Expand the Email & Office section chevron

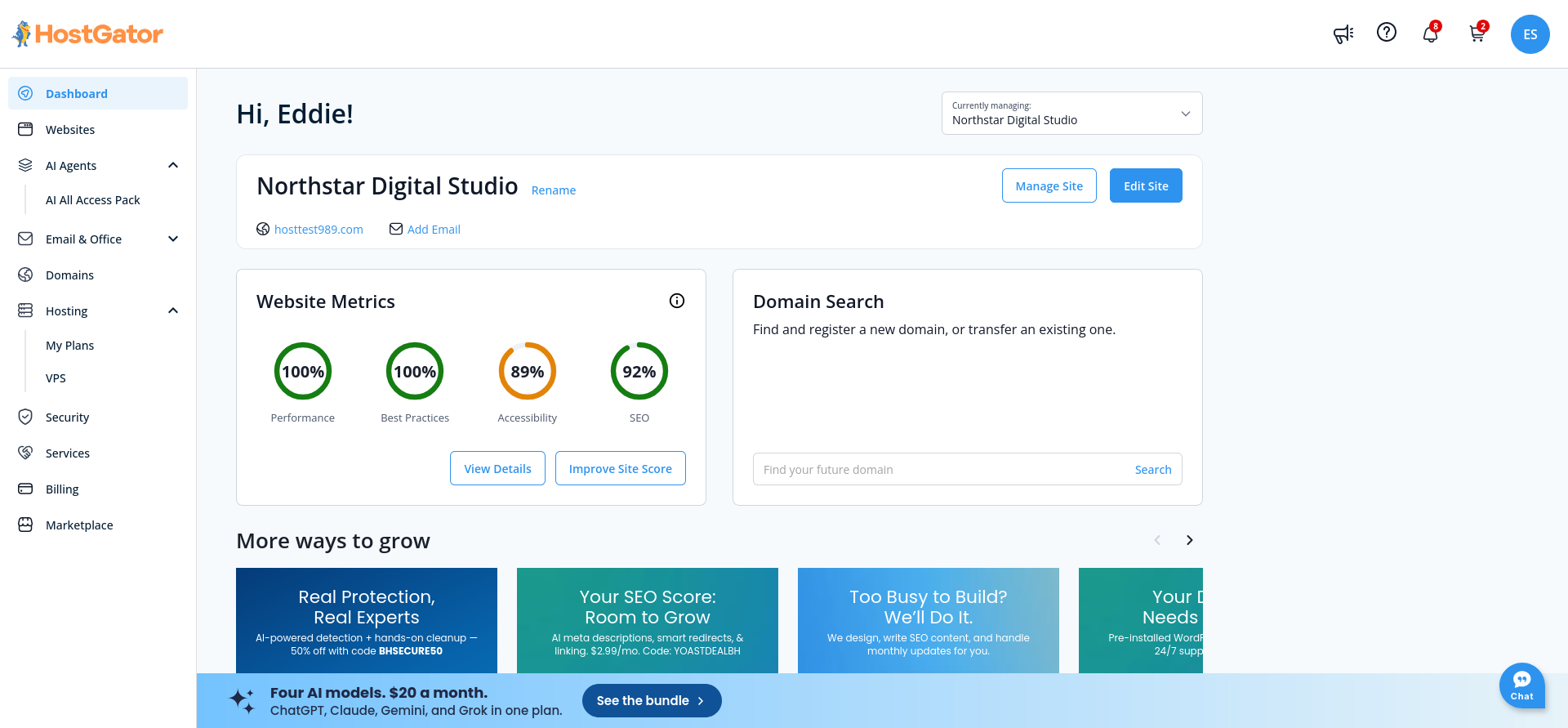pyautogui.click(x=173, y=239)
